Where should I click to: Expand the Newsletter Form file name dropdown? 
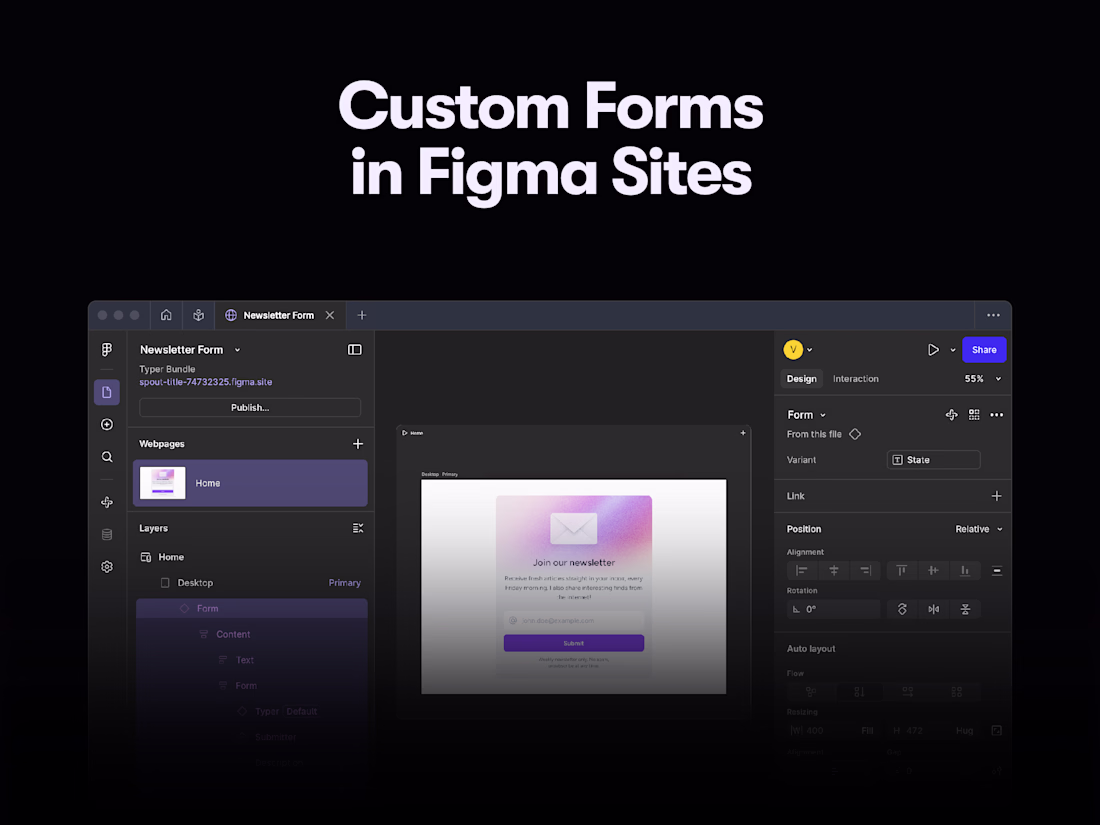pyautogui.click(x=237, y=350)
